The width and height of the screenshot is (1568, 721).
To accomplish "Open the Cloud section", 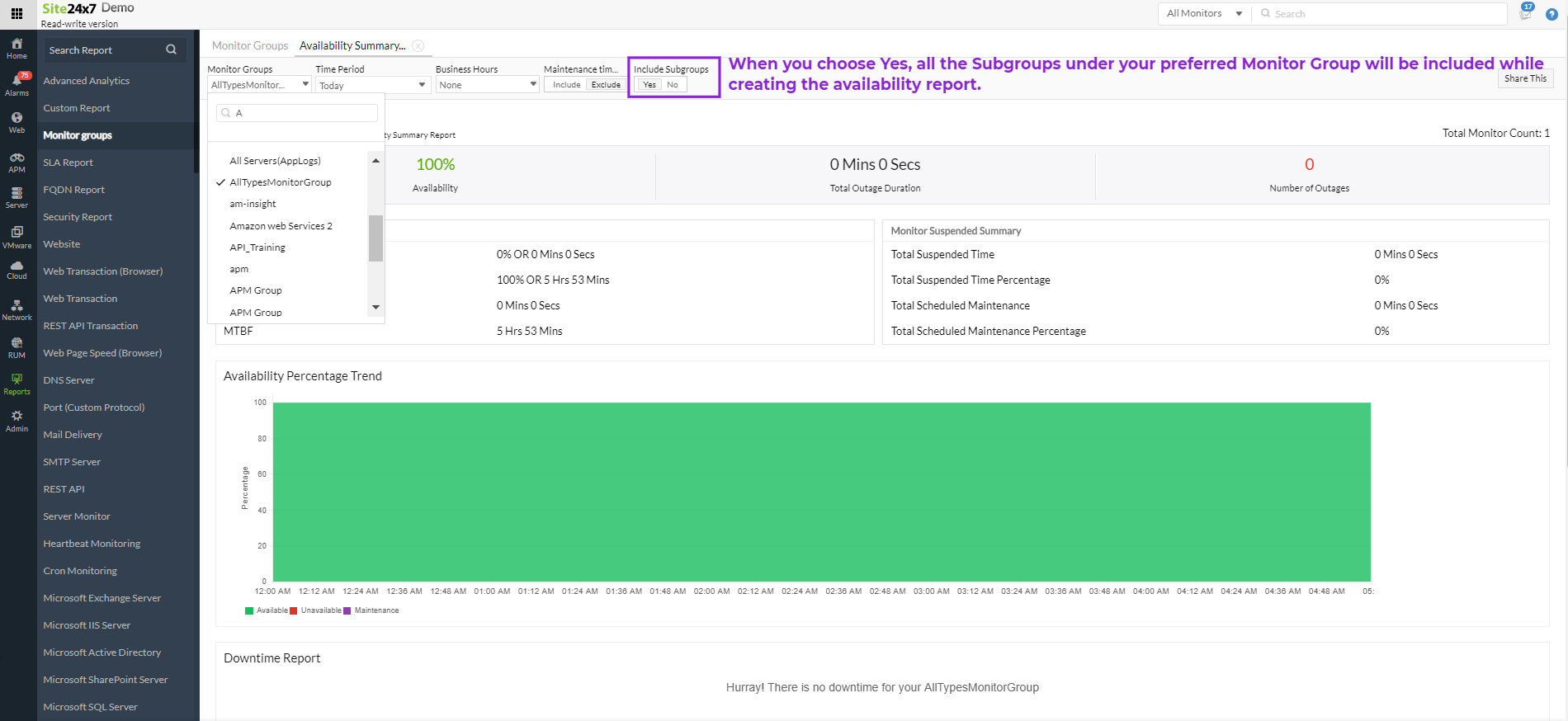I will tap(17, 270).
